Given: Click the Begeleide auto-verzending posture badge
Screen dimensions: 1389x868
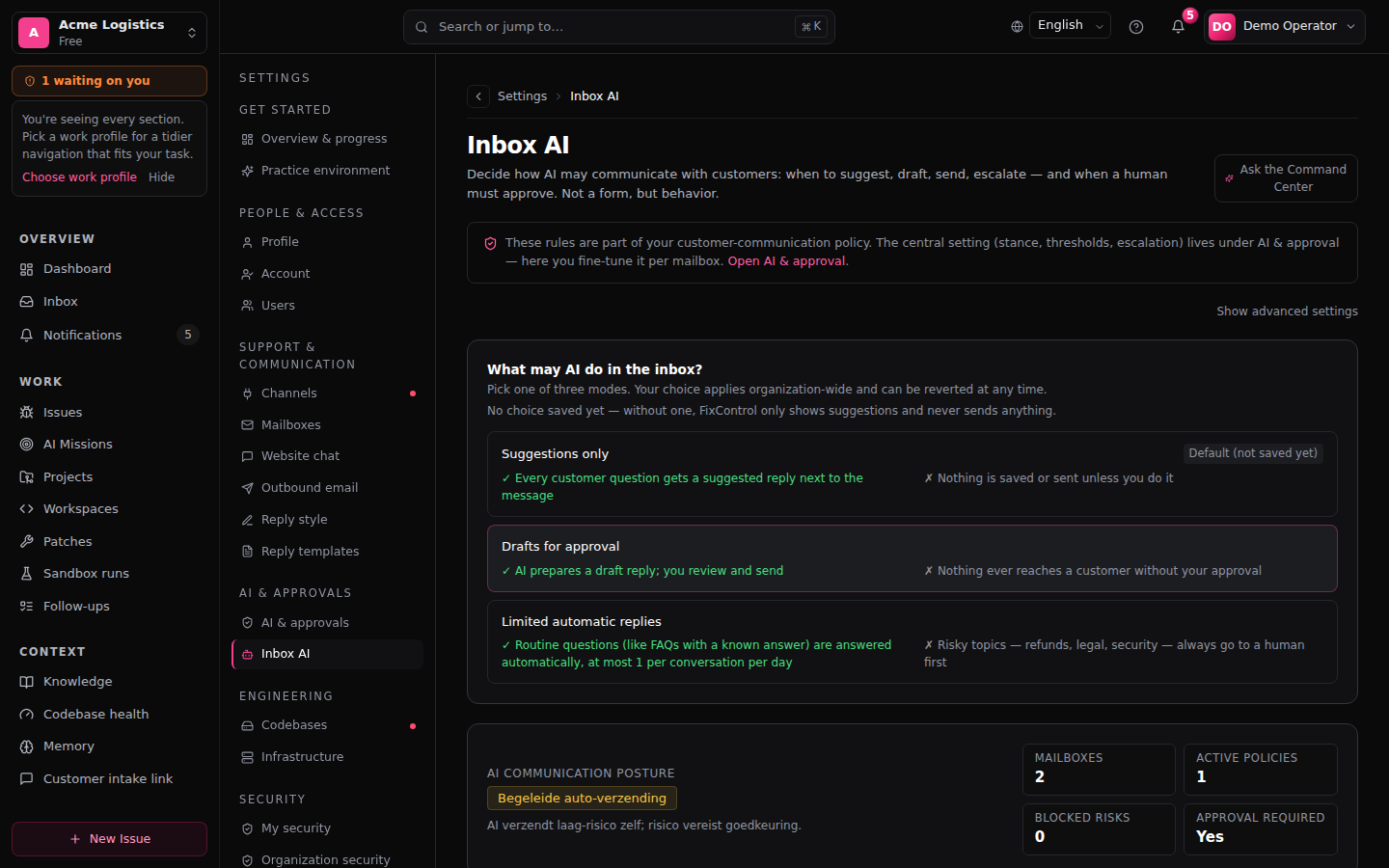Looking at the screenshot, I should pos(582,799).
